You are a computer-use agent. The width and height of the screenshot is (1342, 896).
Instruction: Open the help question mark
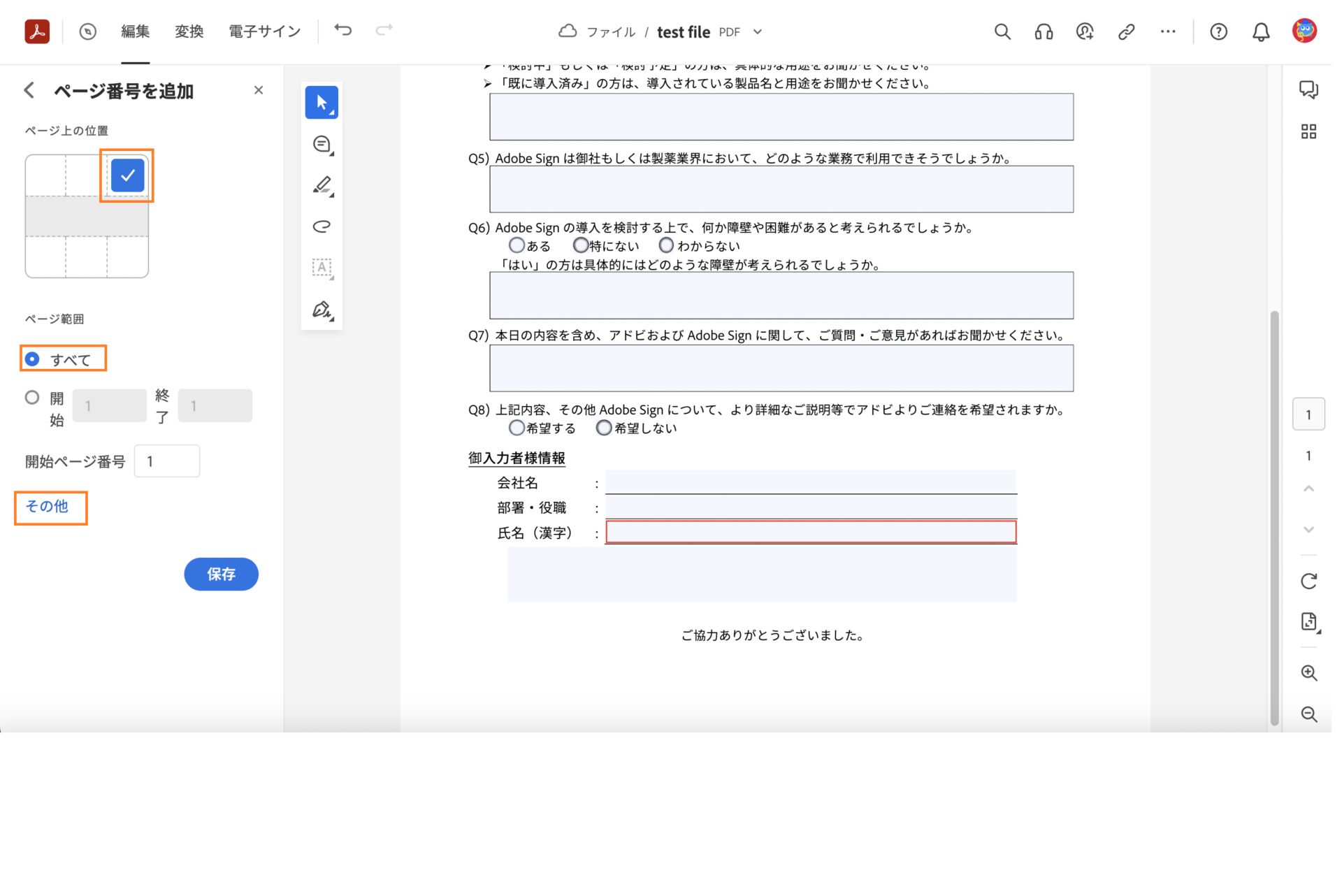[x=1218, y=31]
